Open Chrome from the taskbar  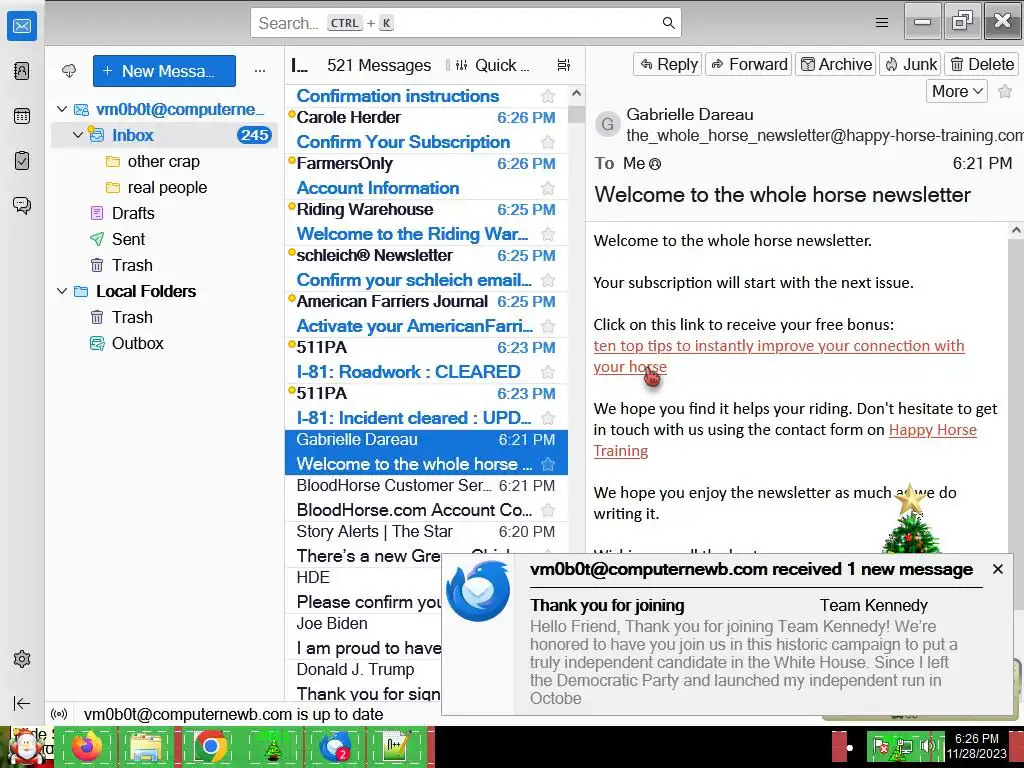pos(210,747)
